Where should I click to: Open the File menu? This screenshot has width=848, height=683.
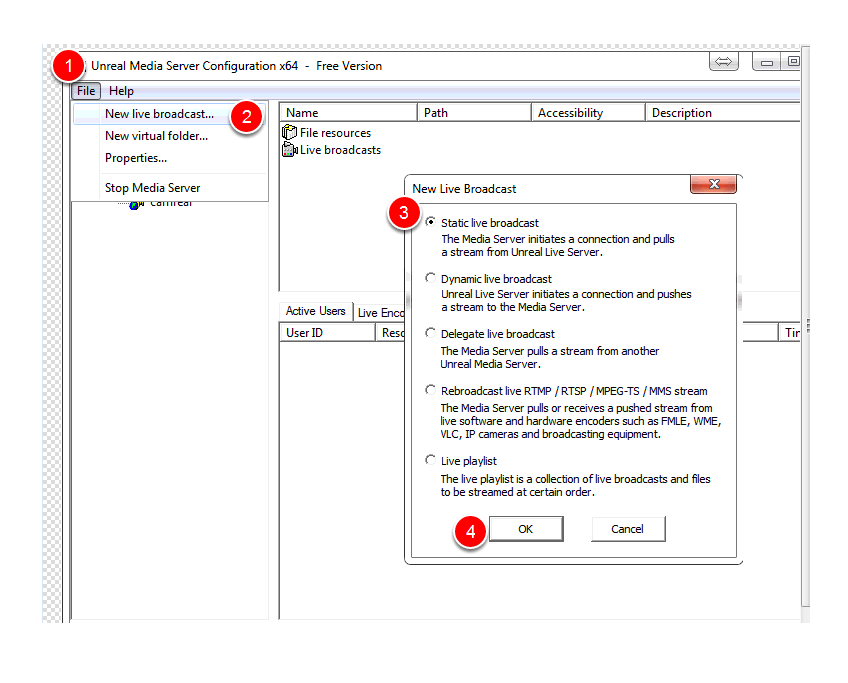[86, 91]
